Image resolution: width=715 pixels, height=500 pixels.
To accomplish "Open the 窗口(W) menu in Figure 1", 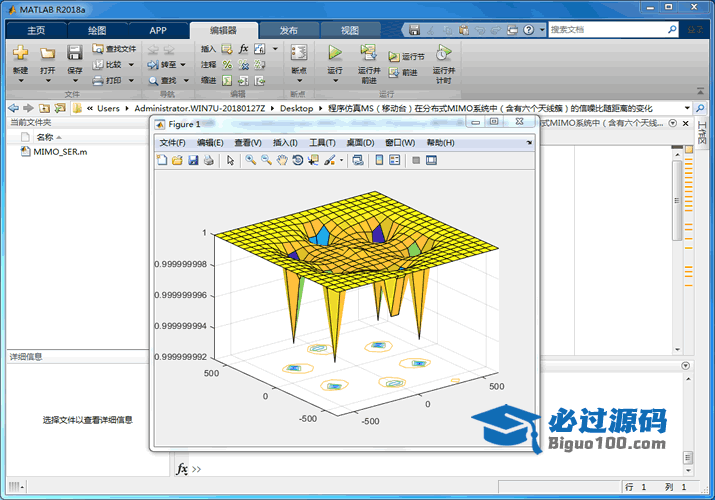I will [x=400, y=143].
